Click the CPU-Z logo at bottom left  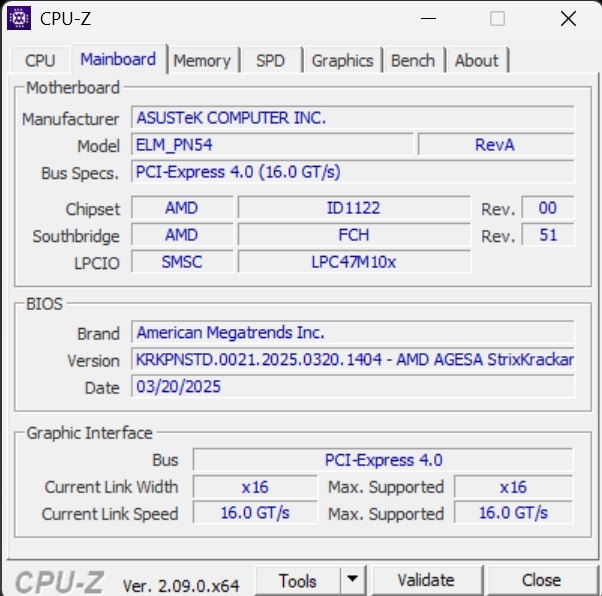[x=60, y=581]
